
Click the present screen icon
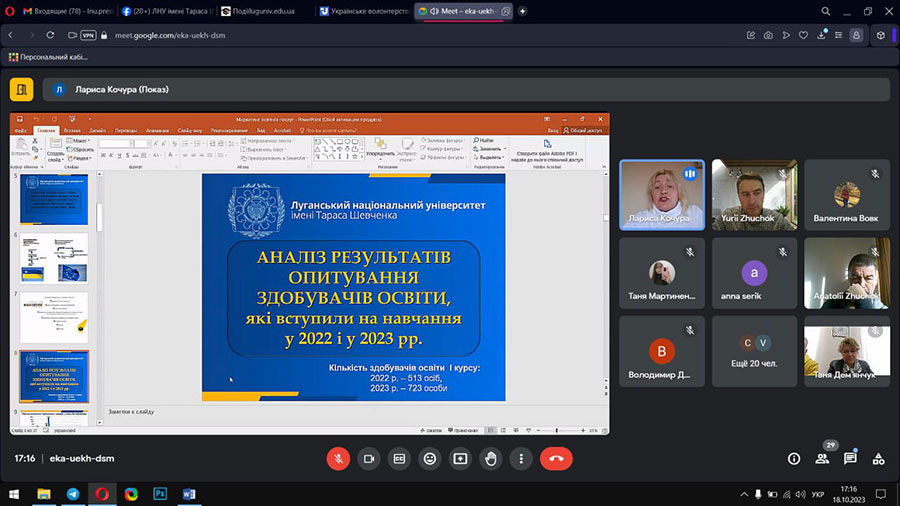(460, 458)
